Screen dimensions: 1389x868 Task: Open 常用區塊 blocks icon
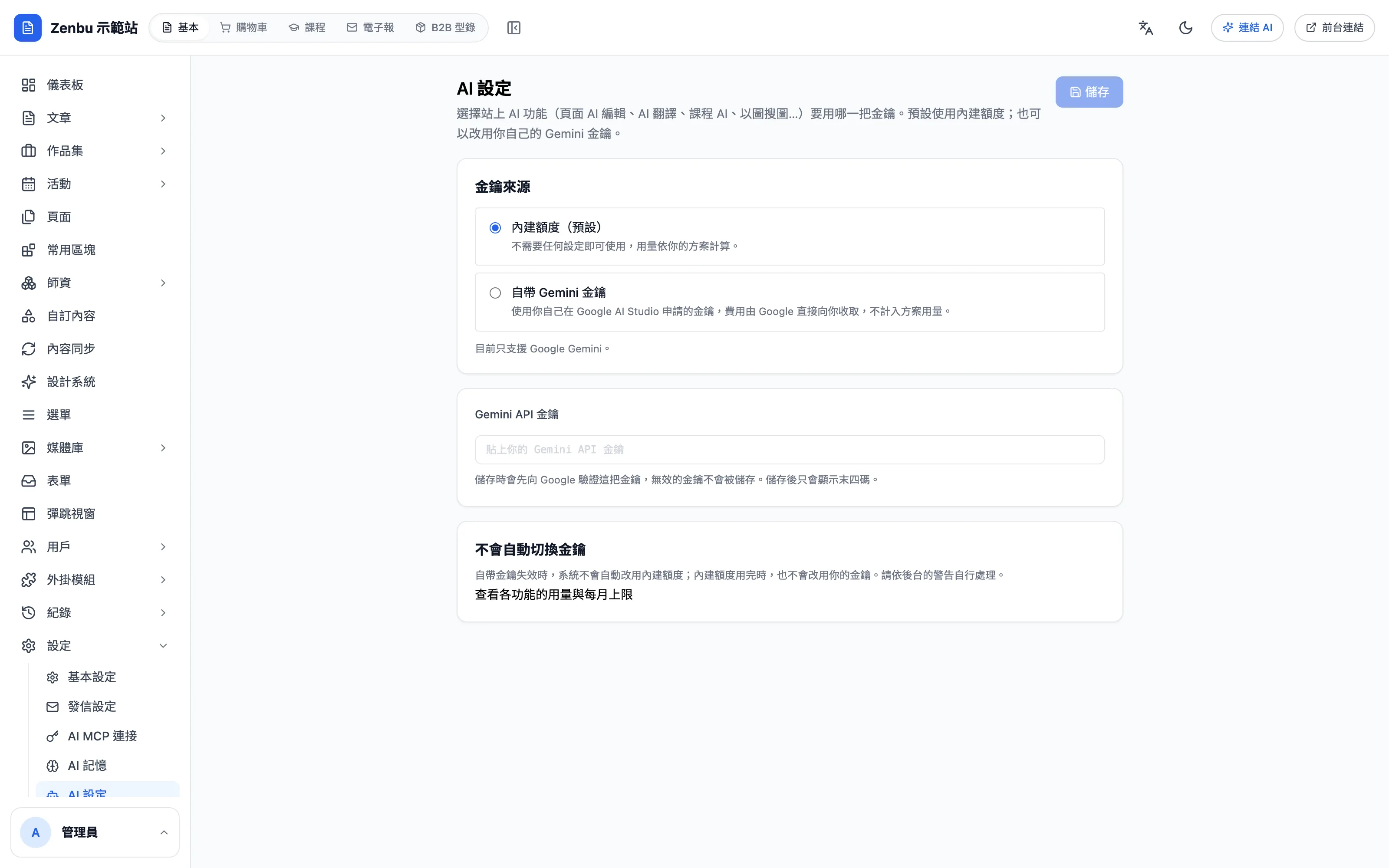[x=29, y=250]
